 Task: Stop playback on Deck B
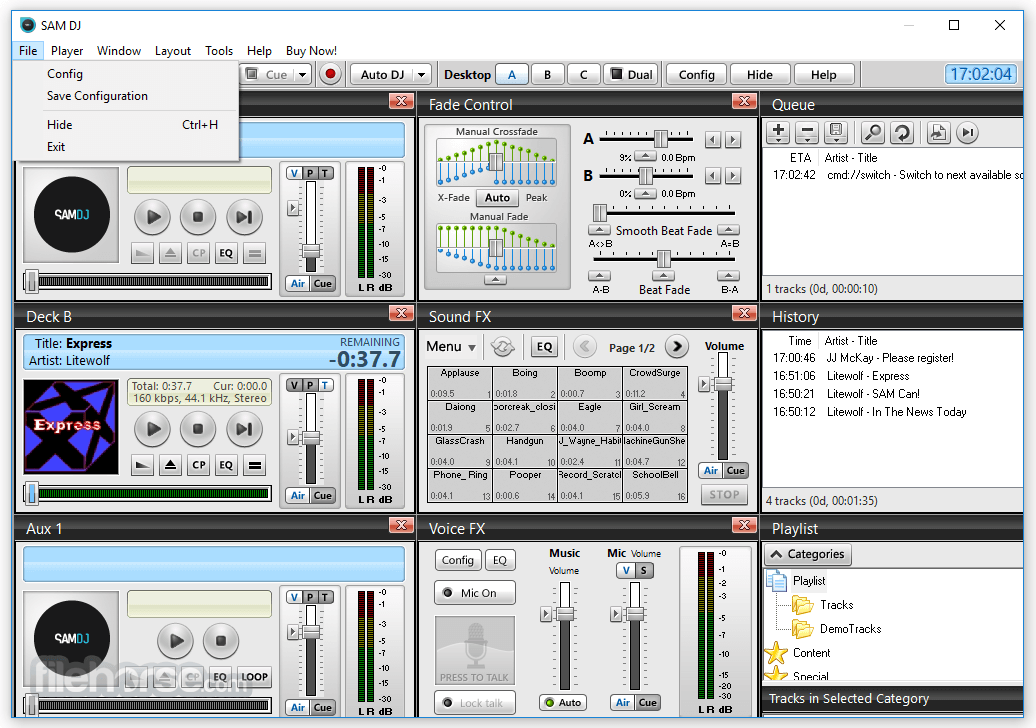pyautogui.click(x=198, y=429)
